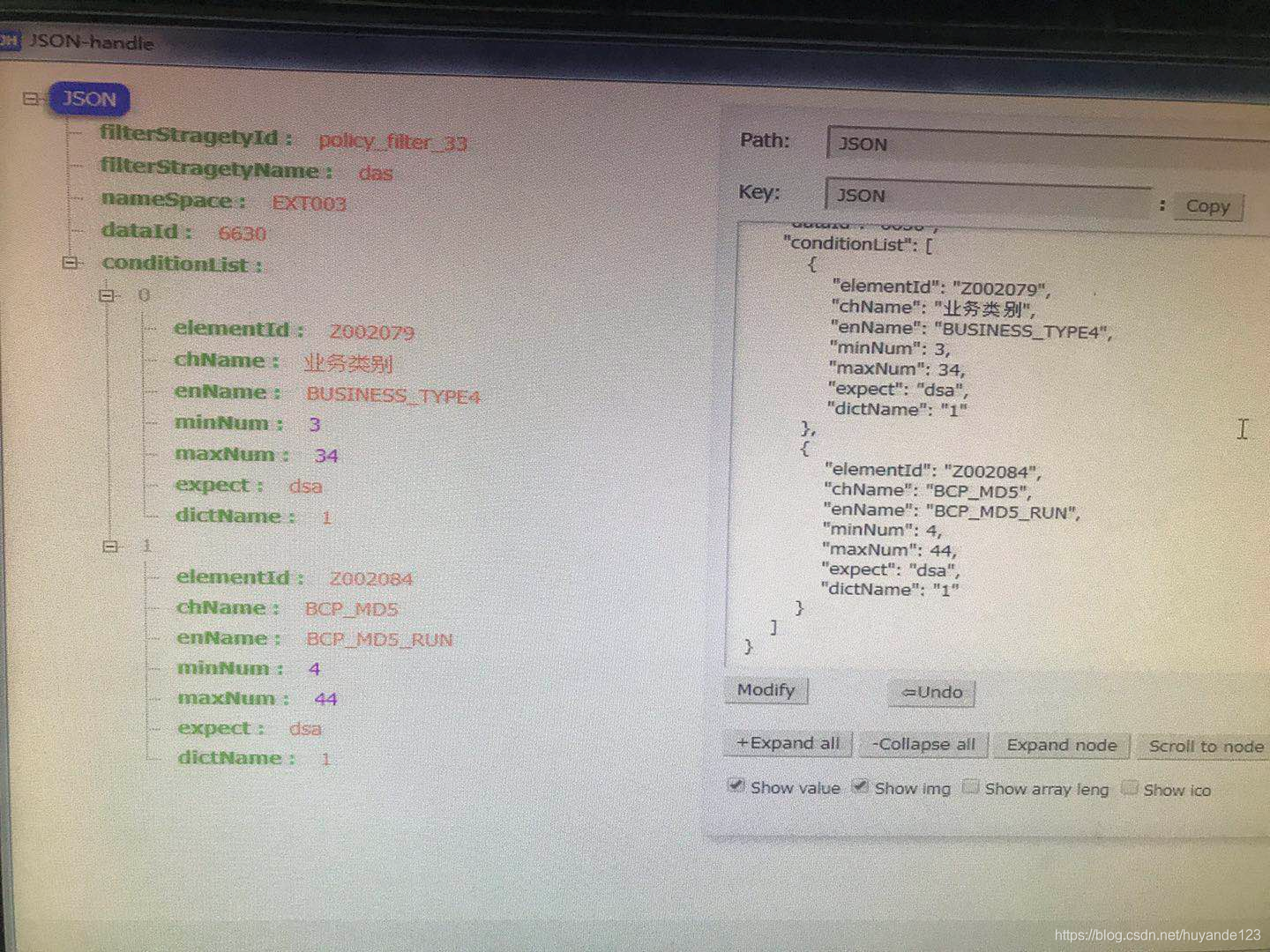The height and width of the screenshot is (952, 1270).
Task: Click value 6630
Action: pos(242,234)
